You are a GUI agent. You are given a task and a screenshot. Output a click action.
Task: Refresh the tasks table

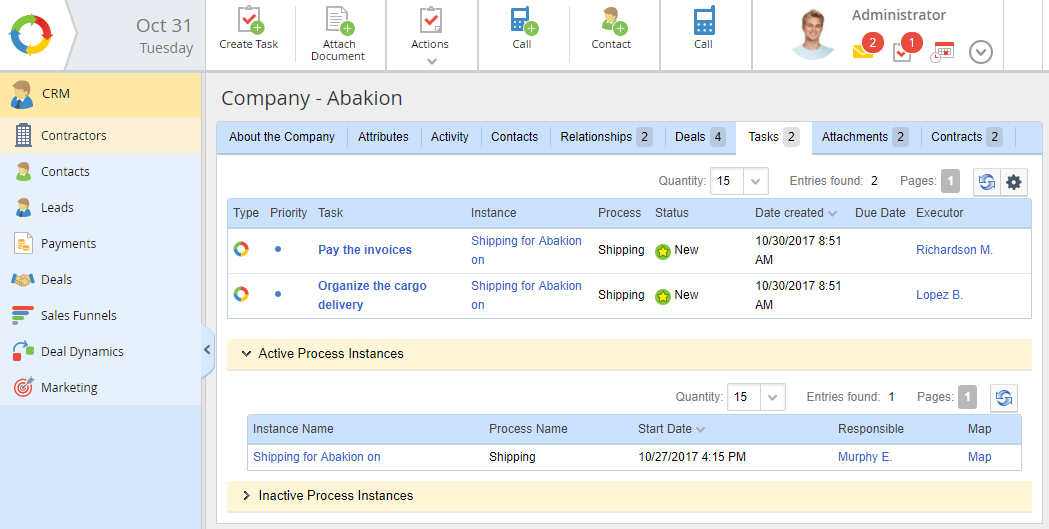(987, 182)
